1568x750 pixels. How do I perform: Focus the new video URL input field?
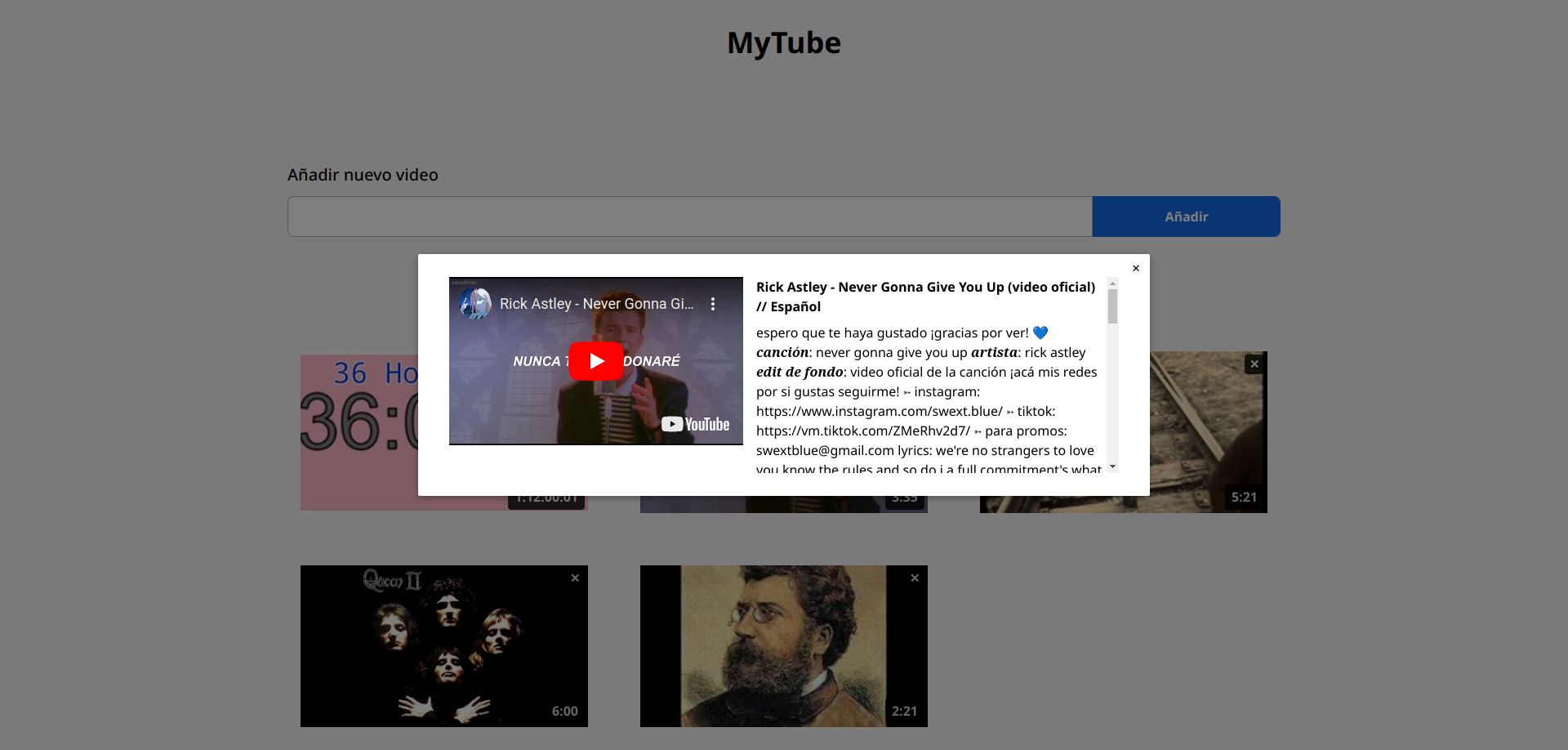(x=690, y=217)
